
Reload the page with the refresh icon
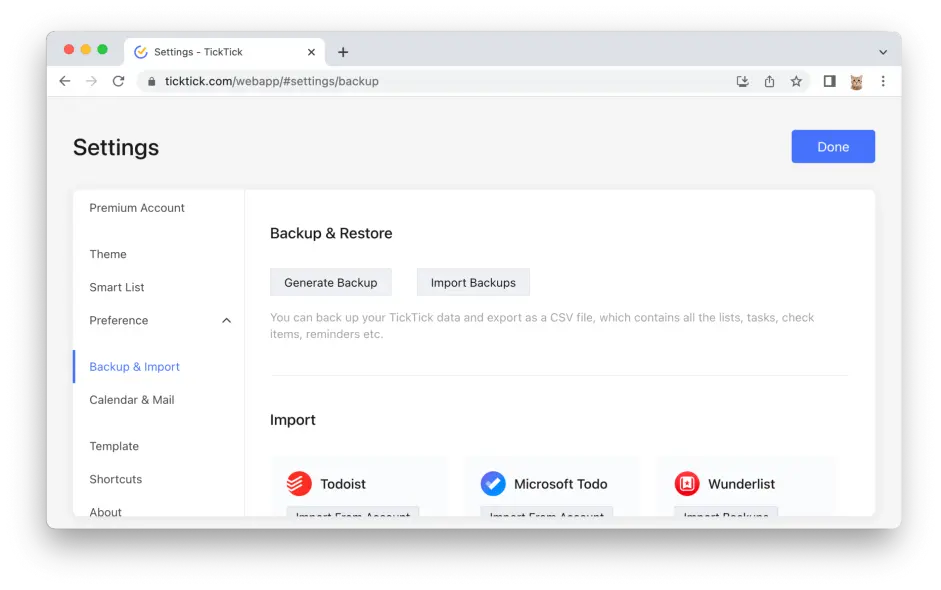tap(118, 81)
